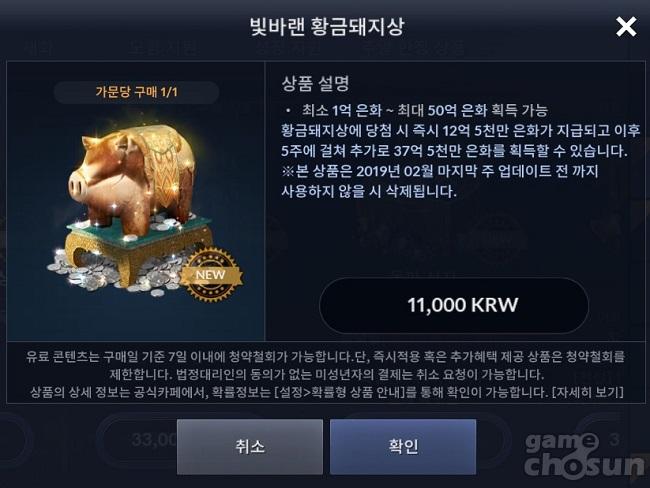The width and height of the screenshot is (650, 488).
Task: Click the ※ 2019년 02월 deletion notice
Action: tap(440, 181)
